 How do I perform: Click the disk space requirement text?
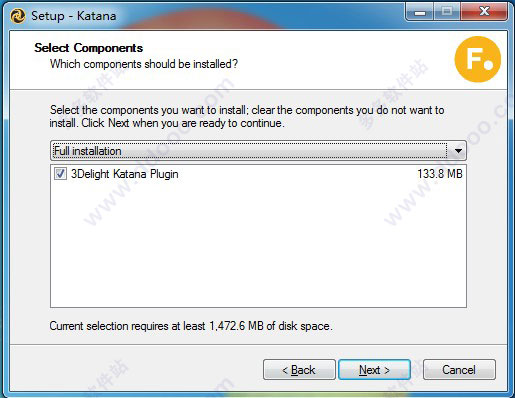191,326
